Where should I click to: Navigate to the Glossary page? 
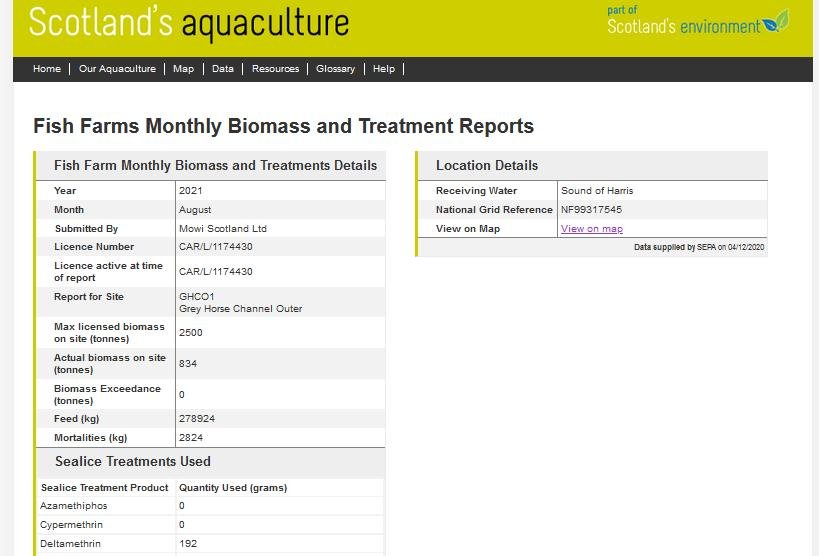point(335,69)
